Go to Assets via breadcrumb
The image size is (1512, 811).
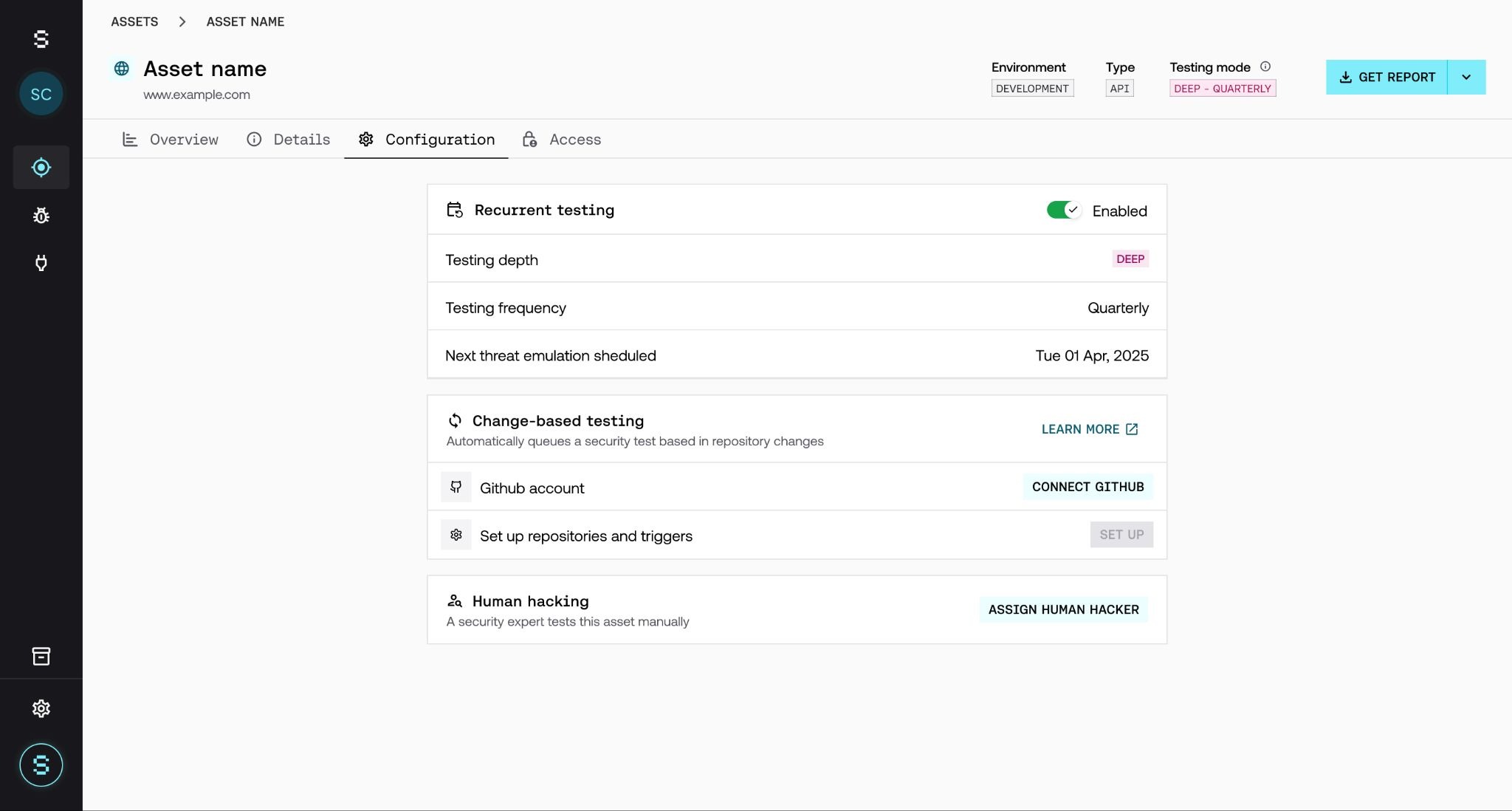pyautogui.click(x=134, y=21)
